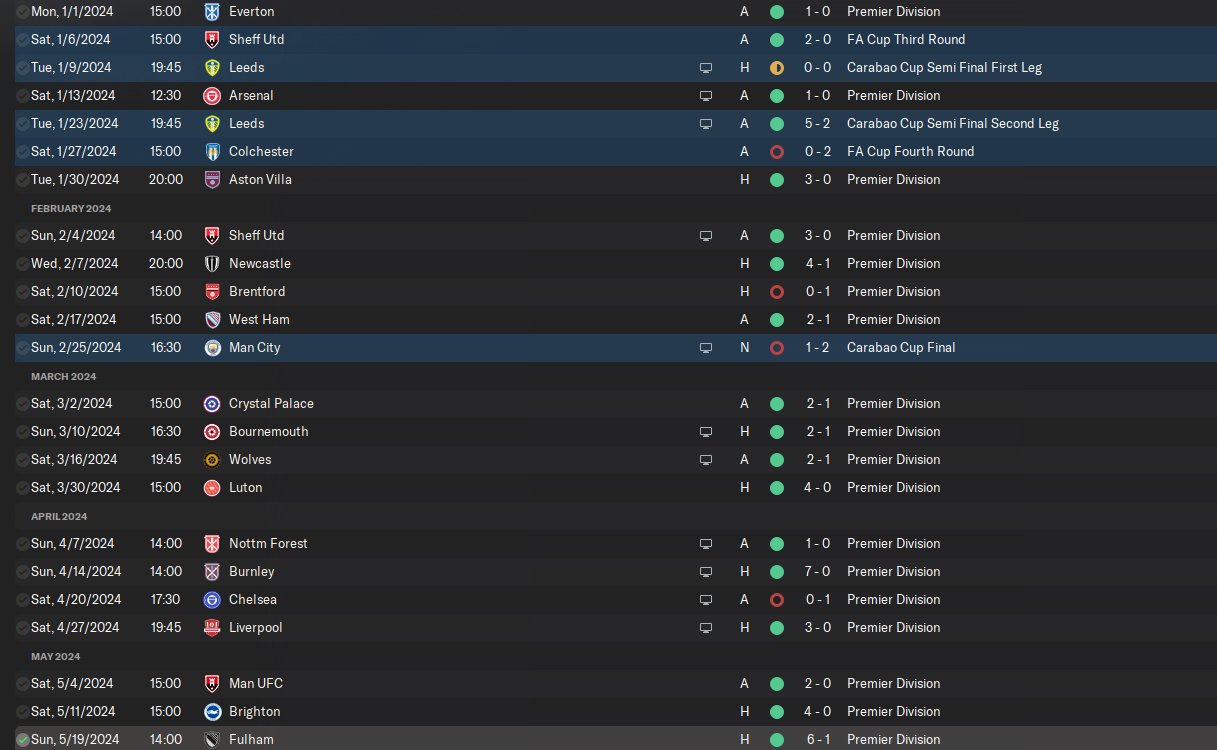The image size is (1217, 750).
Task: Click the Everton club badge icon
Action: pyautogui.click(x=212, y=12)
